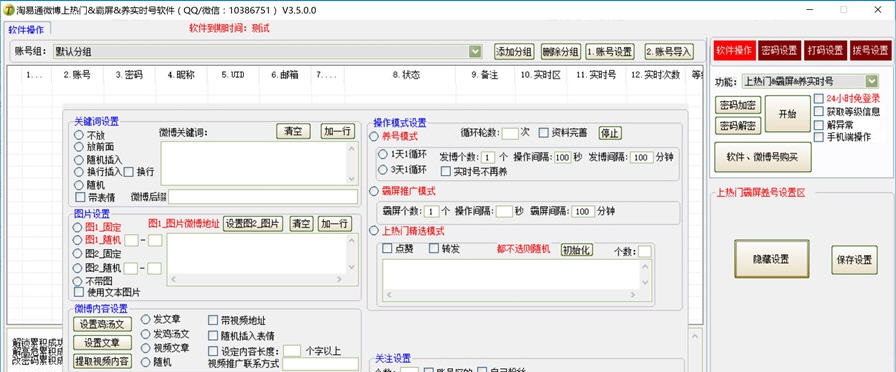
Task: Click the 微博后缀 input field
Action: (263, 197)
